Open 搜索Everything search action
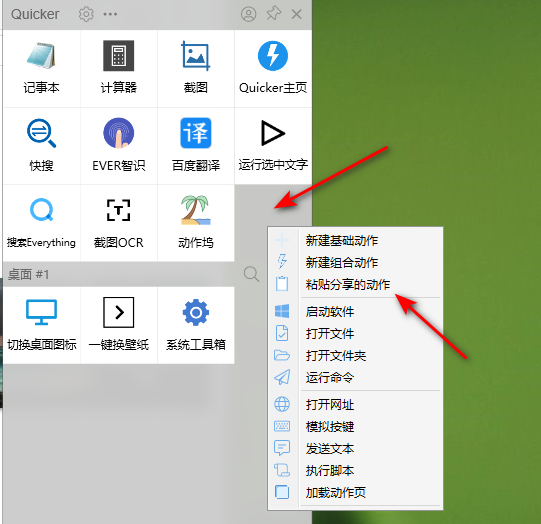The width and height of the screenshot is (541, 524). click(41, 223)
